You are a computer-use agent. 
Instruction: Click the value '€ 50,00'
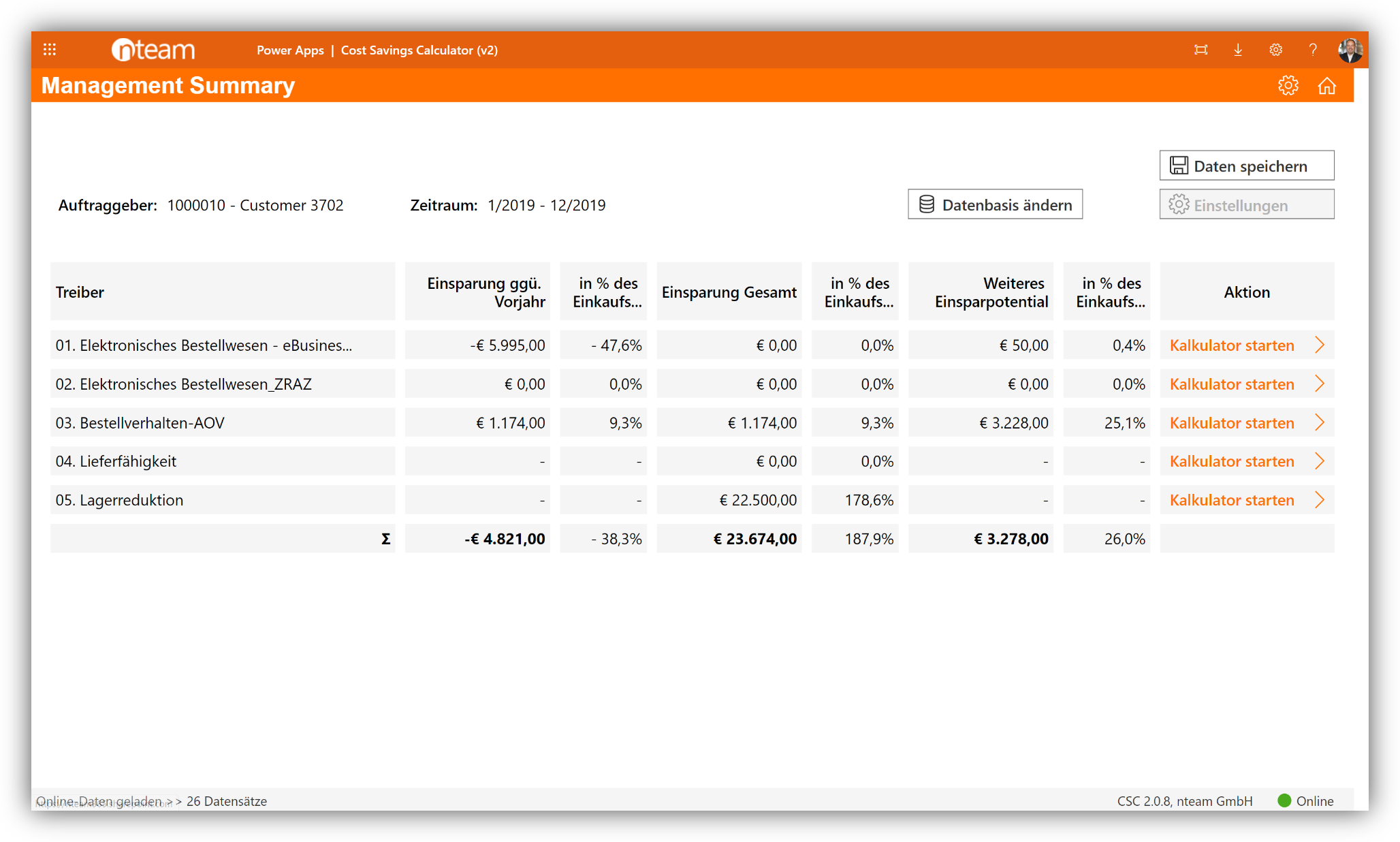[1024, 345]
